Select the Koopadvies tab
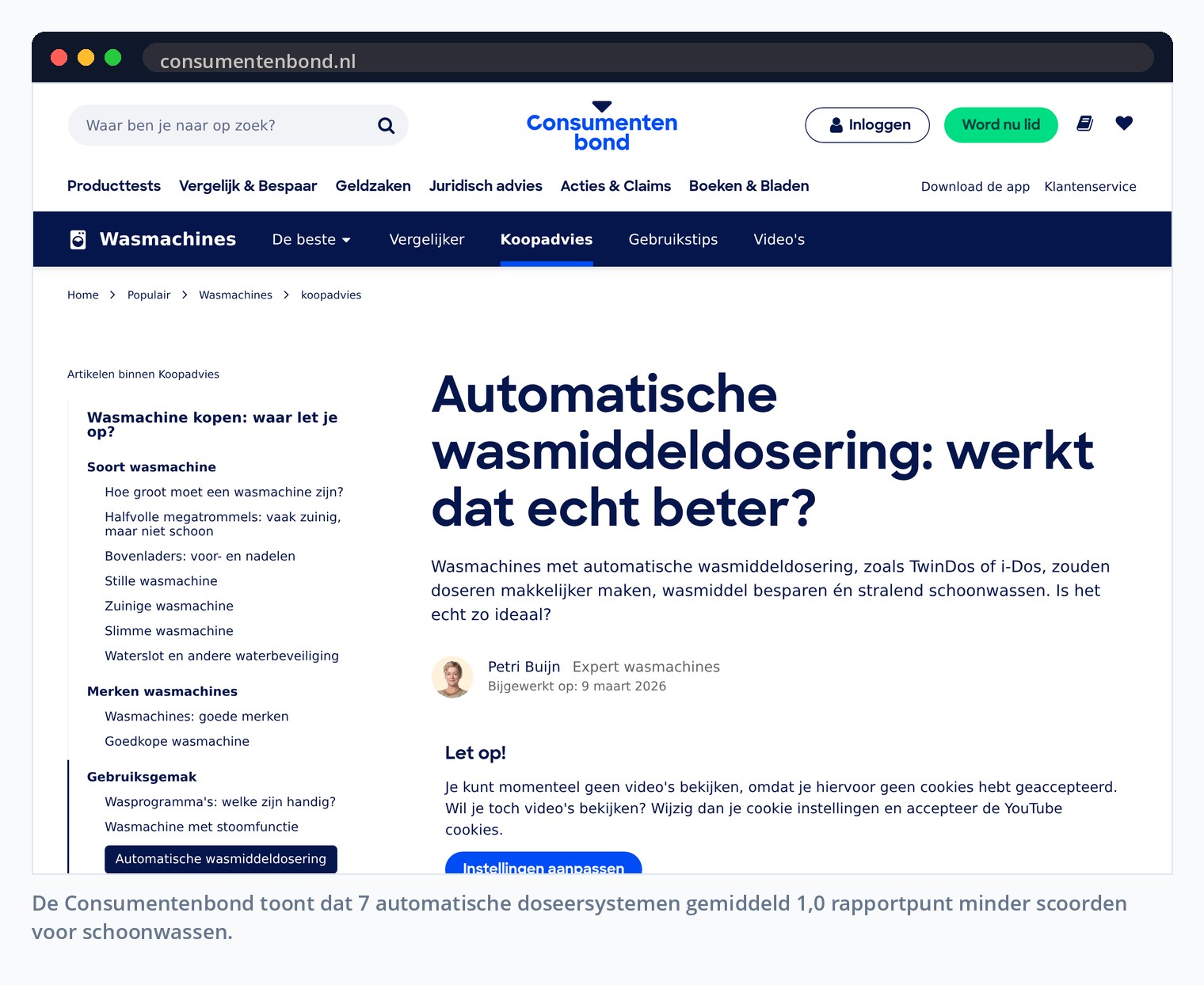Viewport: 1204px width, 985px height. tap(547, 239)
